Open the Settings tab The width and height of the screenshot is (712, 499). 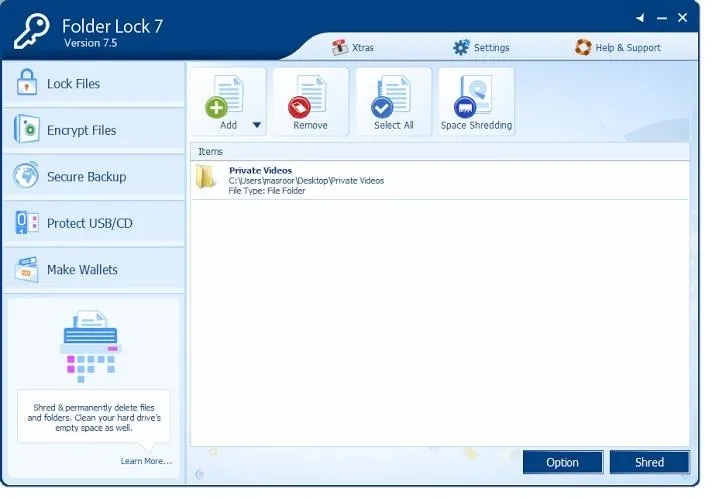(481, 47)
